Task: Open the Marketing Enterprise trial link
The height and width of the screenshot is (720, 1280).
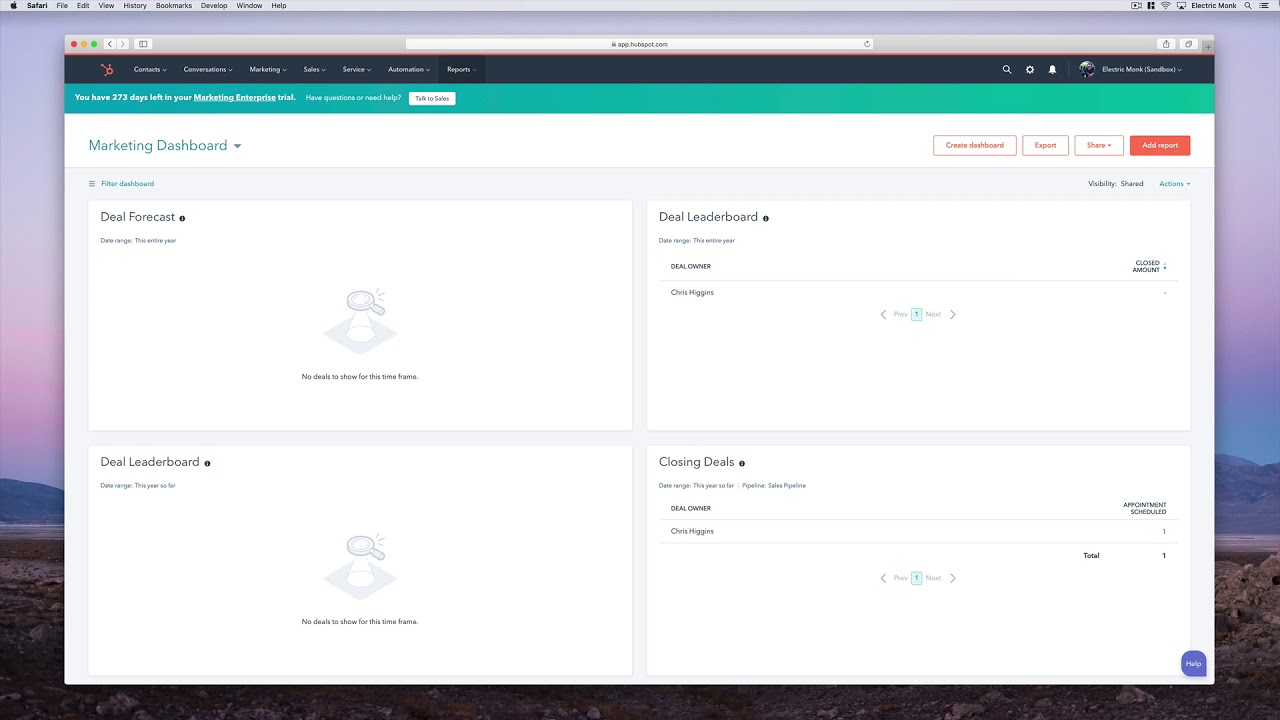Action: click(x=234, y=98)
